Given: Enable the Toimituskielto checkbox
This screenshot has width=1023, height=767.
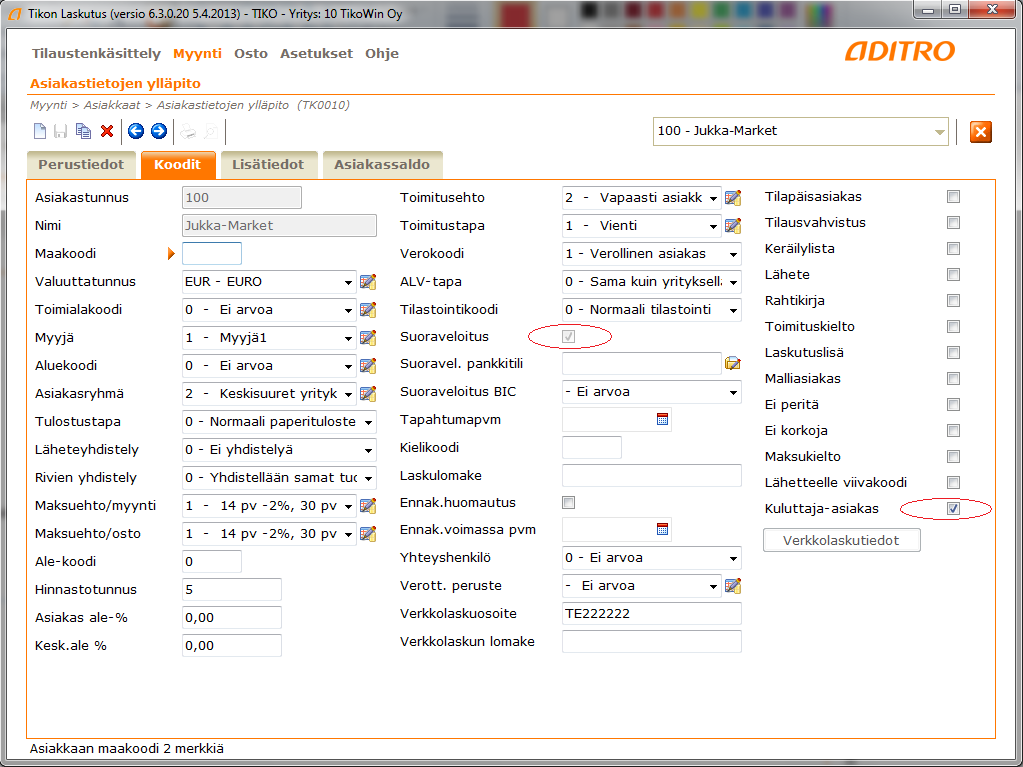Looking at the screenshot, I should [953, 326].
